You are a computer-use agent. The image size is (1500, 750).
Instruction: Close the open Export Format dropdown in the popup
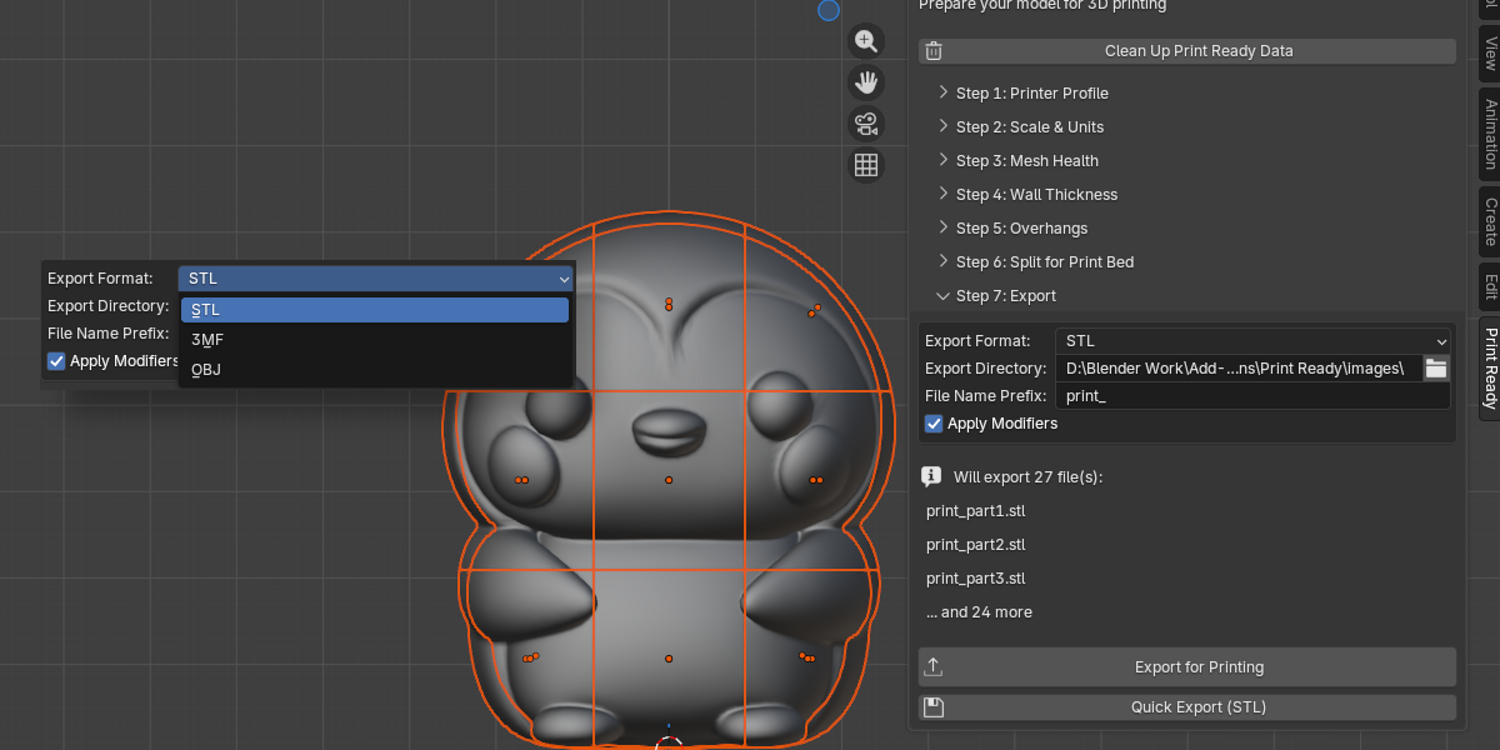[x=375, y=279]
